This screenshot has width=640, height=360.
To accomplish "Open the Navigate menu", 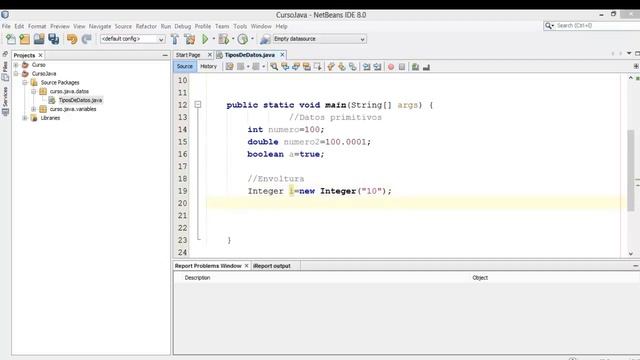I will 100,26.
